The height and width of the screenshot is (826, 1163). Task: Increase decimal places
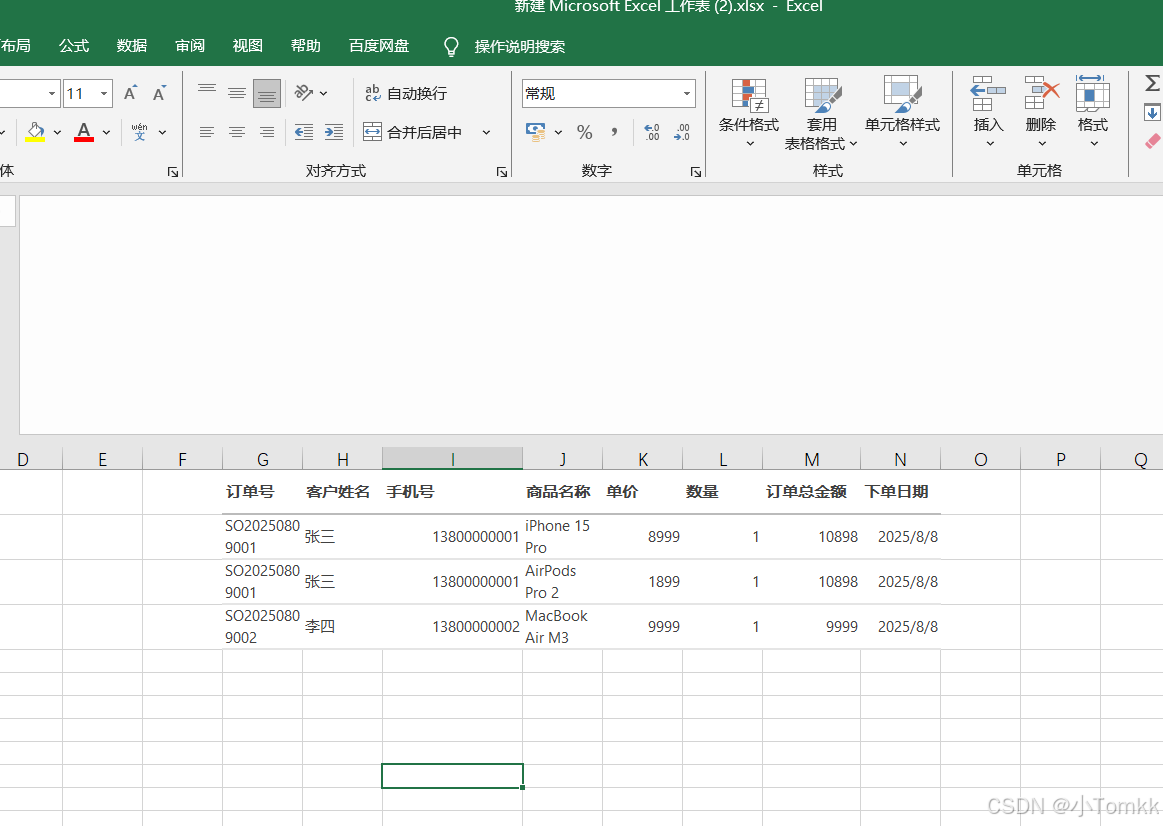point(651,132)
